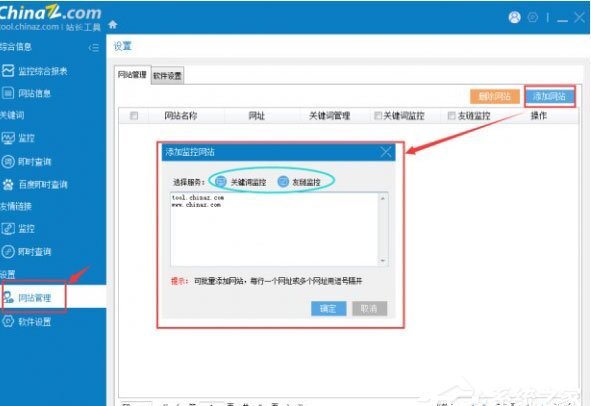Click the blue 添加网站 button

pos(550,96)
